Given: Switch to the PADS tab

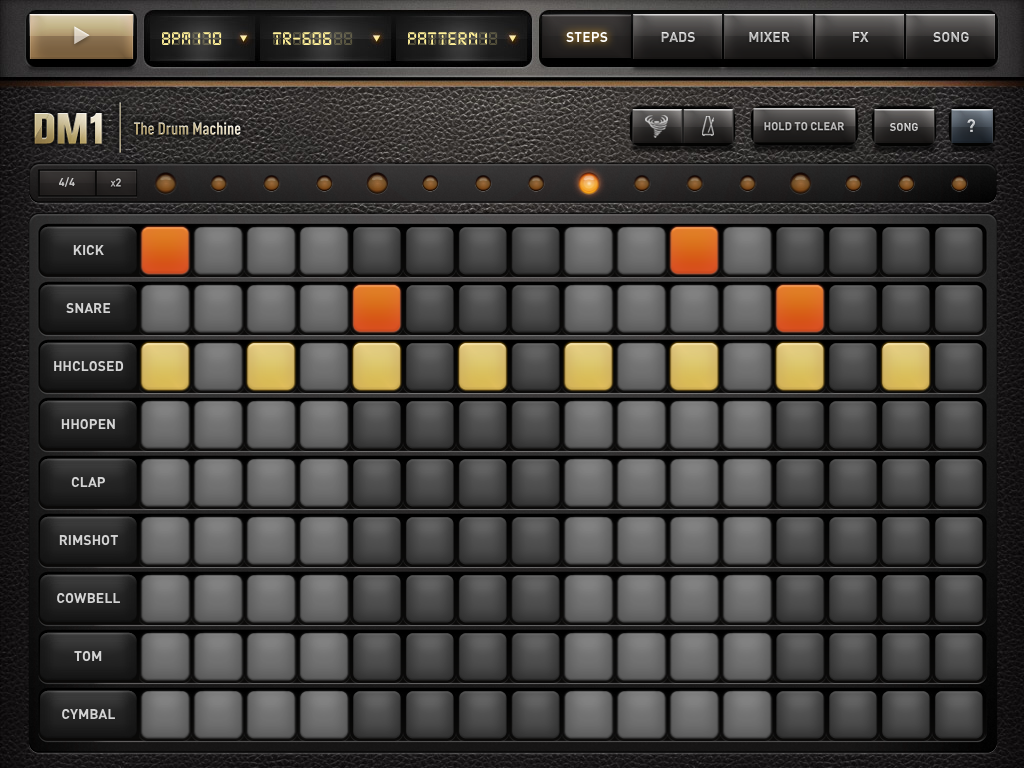Looking at the screenshot, I should point(678,37).
